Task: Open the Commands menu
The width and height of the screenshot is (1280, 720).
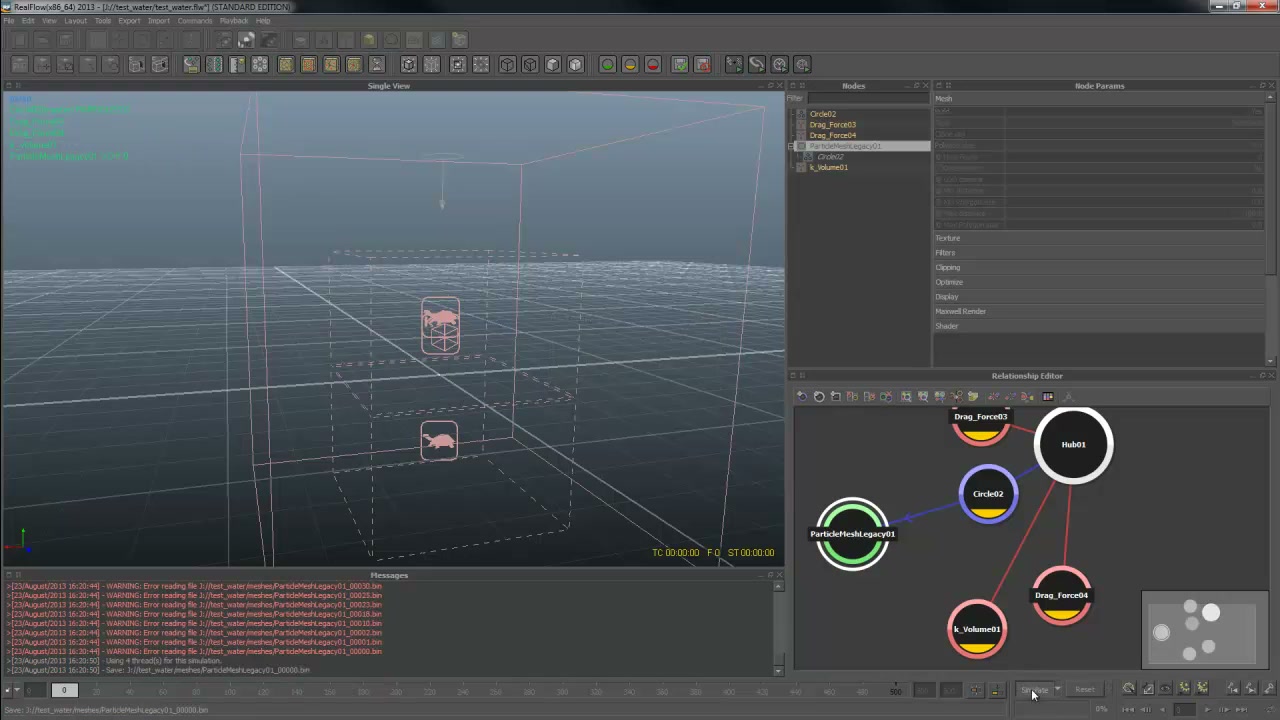Action: [195, 21]
